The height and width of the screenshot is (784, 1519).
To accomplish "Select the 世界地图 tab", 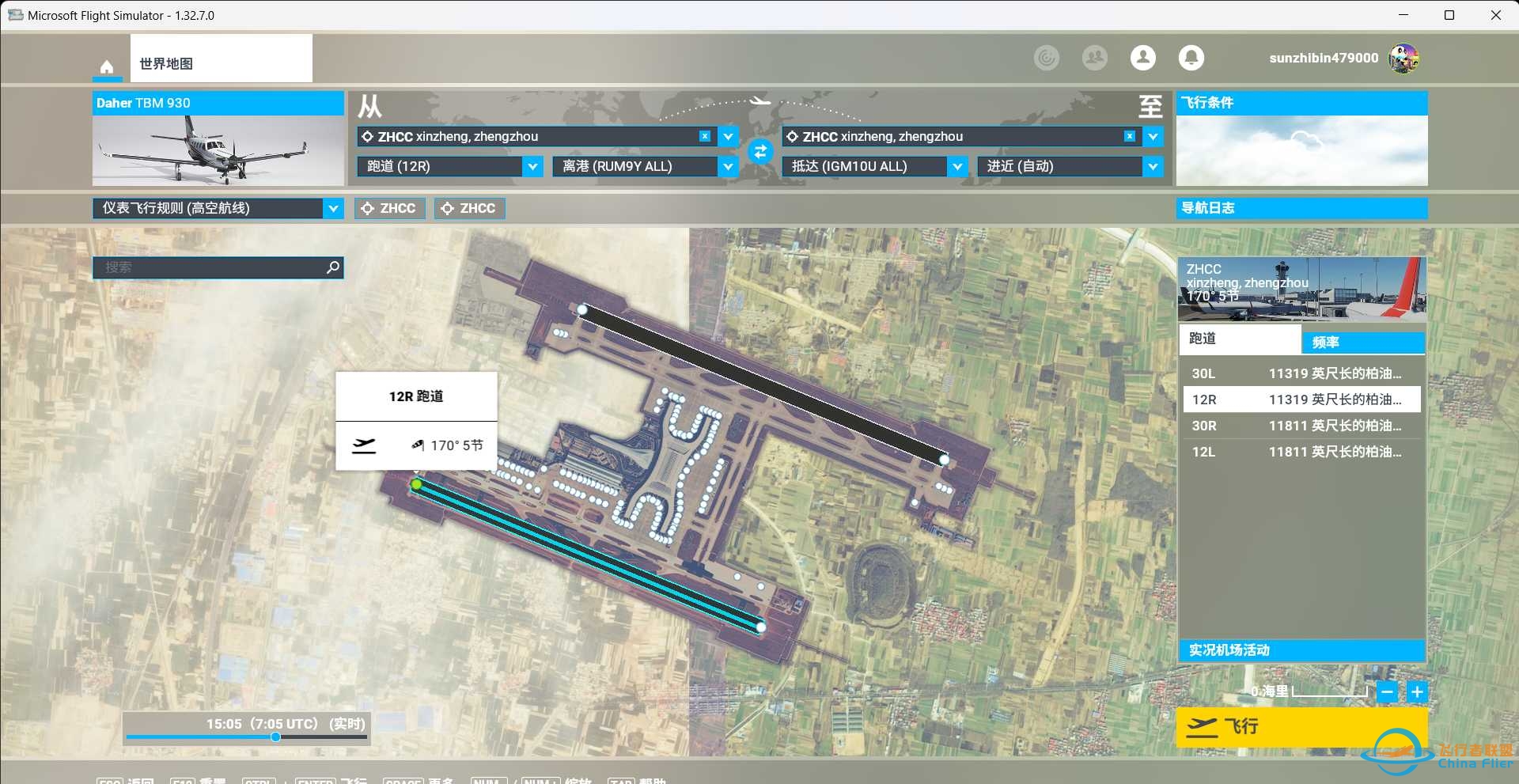I will pos(222,59).
